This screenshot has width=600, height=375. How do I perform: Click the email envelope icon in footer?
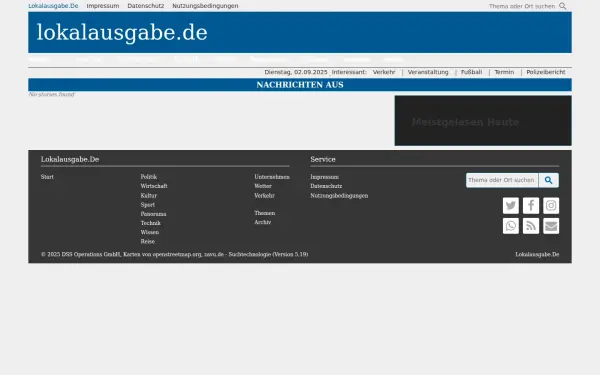click(x=551, y=226)
